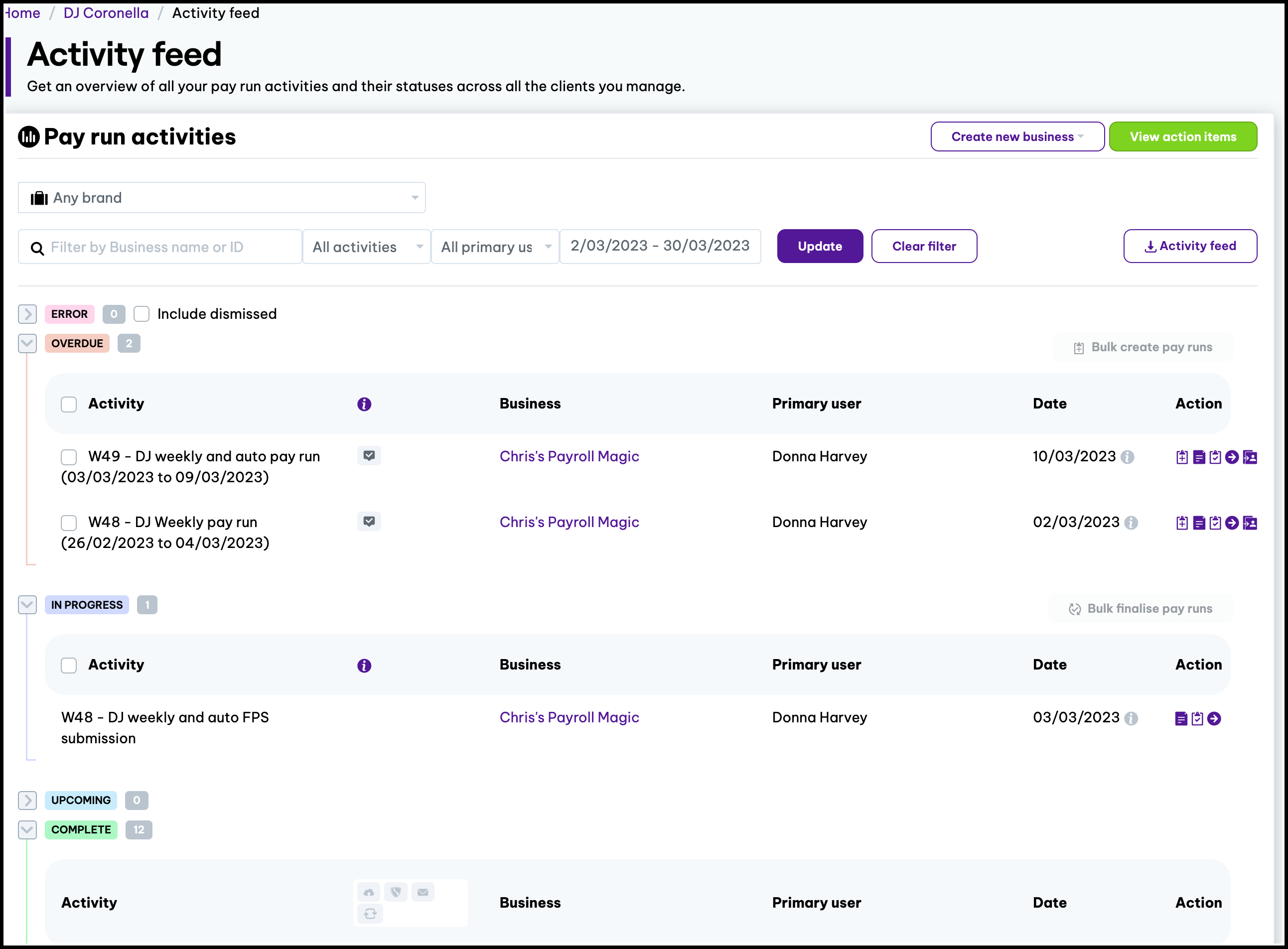Select all Overdue activities via header checkbox
Screen dimensions: 1288x949
coord(69,405)
